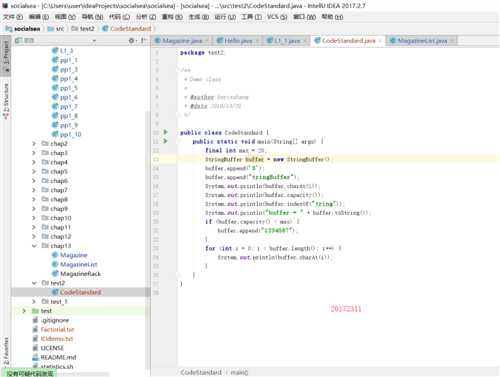This screenshot has height=377, width=500.
Task: Open the Favorites tool window sidebar button
Action: (6, 352)
